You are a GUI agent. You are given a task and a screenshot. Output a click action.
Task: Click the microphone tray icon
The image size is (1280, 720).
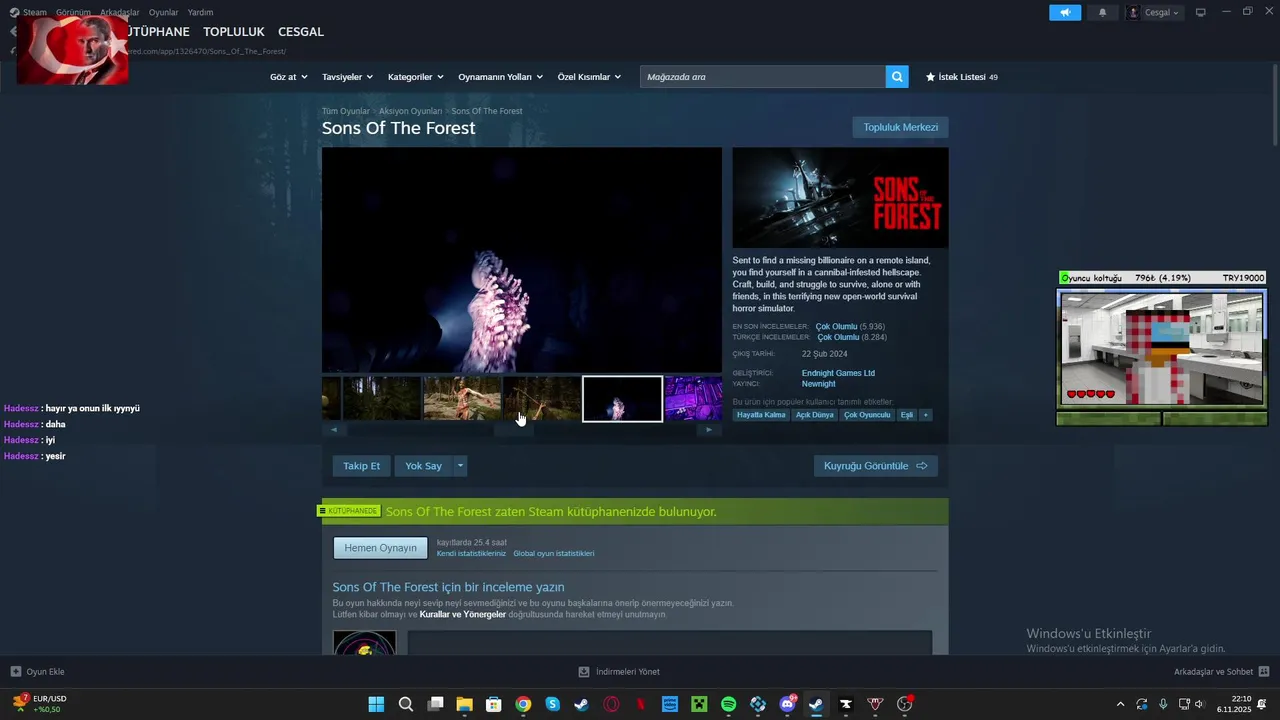click(x=1162, y=704)
